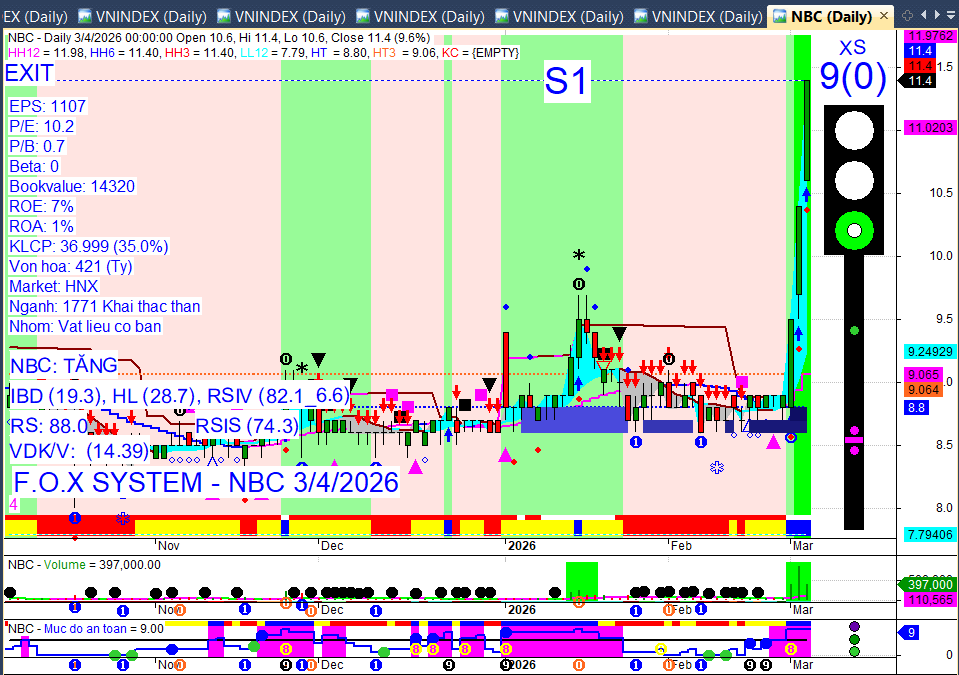Click the EXIT signal label
Screen dimensions: 959x675
29,73
